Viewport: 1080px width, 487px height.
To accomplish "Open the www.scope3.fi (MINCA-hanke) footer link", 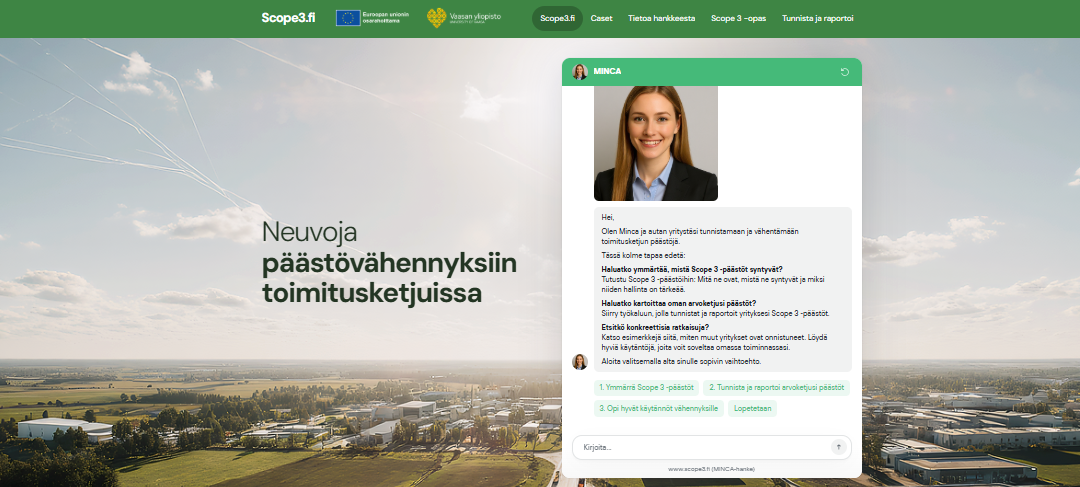I will [x=712, y=469].
